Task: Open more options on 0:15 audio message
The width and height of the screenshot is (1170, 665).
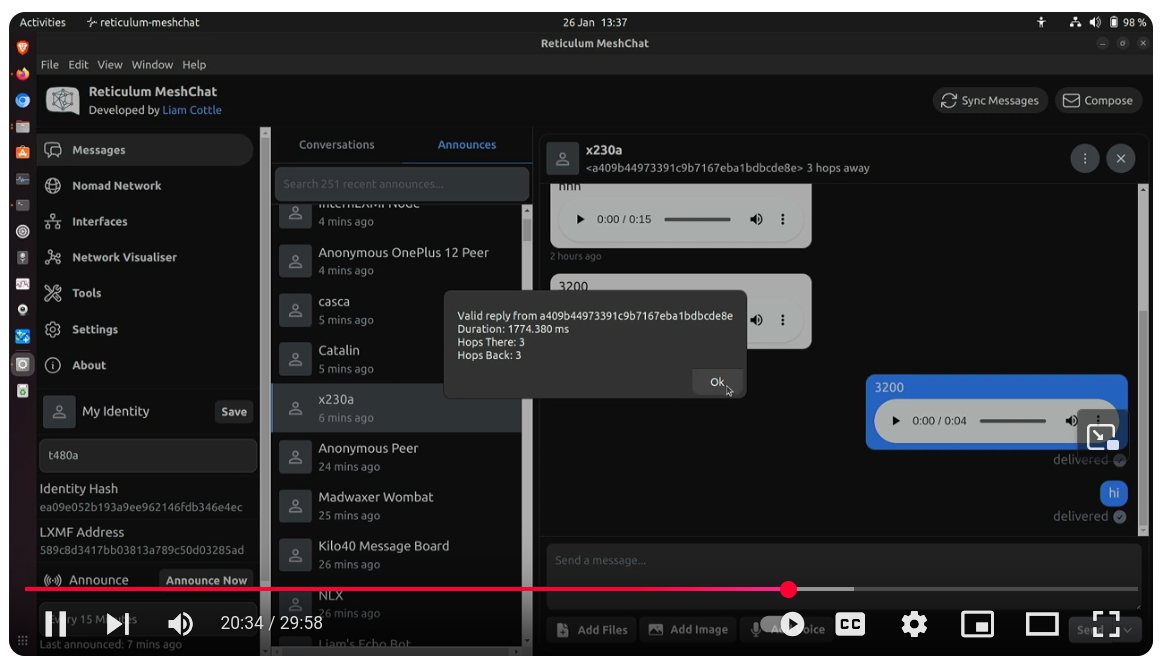Action: pos(783,219)
